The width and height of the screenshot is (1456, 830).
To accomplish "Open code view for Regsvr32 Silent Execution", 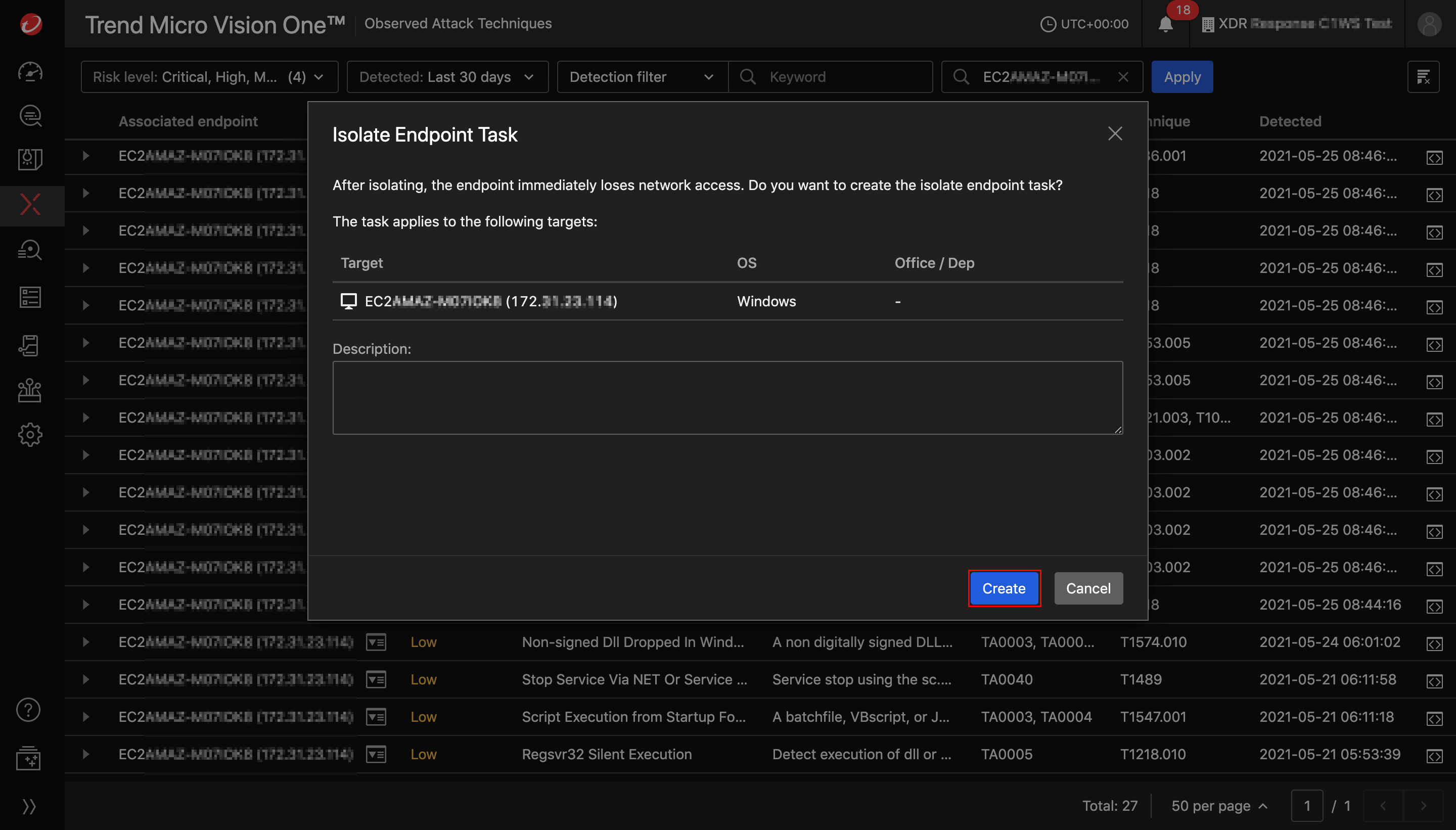I will click(x=1434, y=757).
